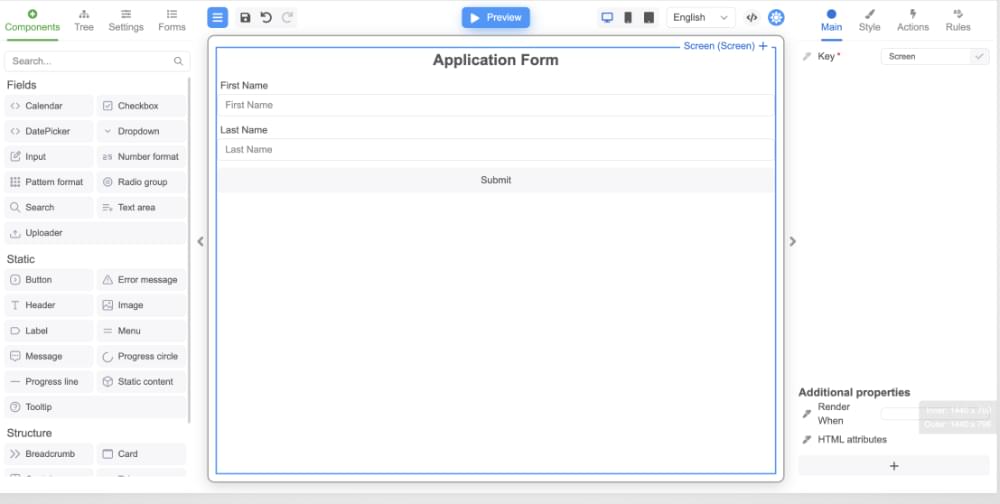Switch to the Rules tab
This screenshot has width=1000, height=504.
pyautogui.click(x=958, y=20)
